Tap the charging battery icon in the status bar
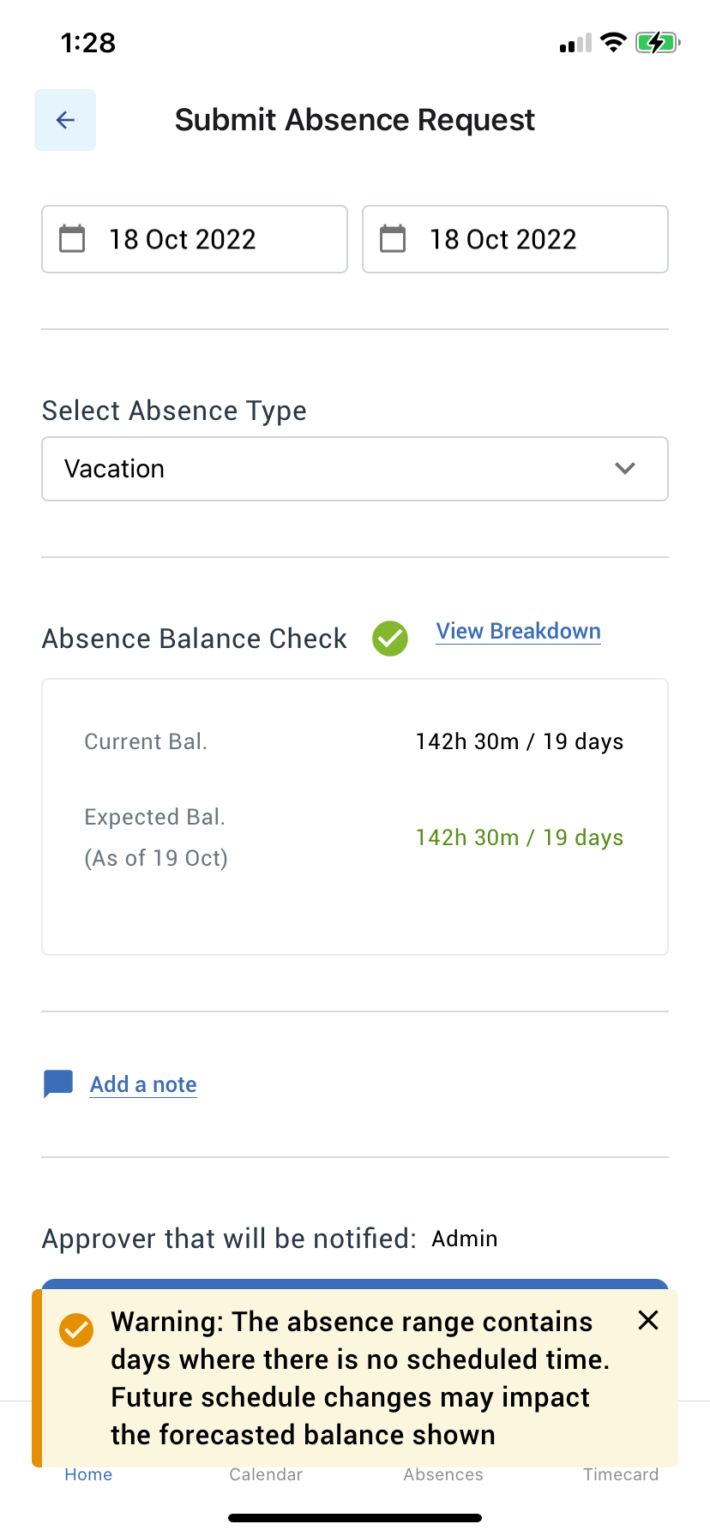The image size is (710, 1536). coord(658,43)
